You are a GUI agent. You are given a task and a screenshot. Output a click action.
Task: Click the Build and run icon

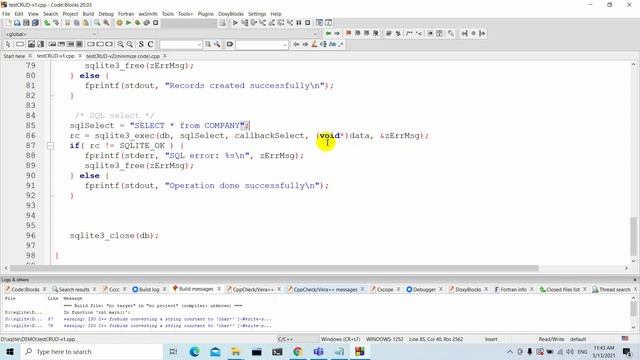[138, 23]
